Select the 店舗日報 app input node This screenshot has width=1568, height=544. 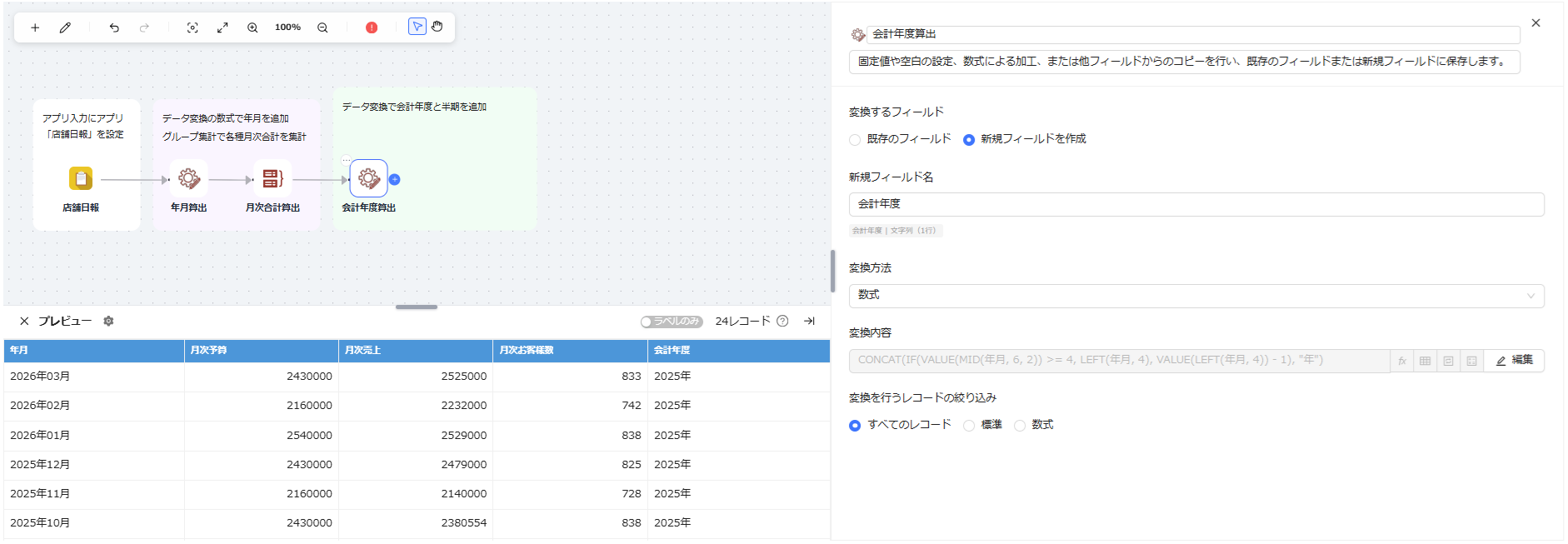(x=81, y=178)
